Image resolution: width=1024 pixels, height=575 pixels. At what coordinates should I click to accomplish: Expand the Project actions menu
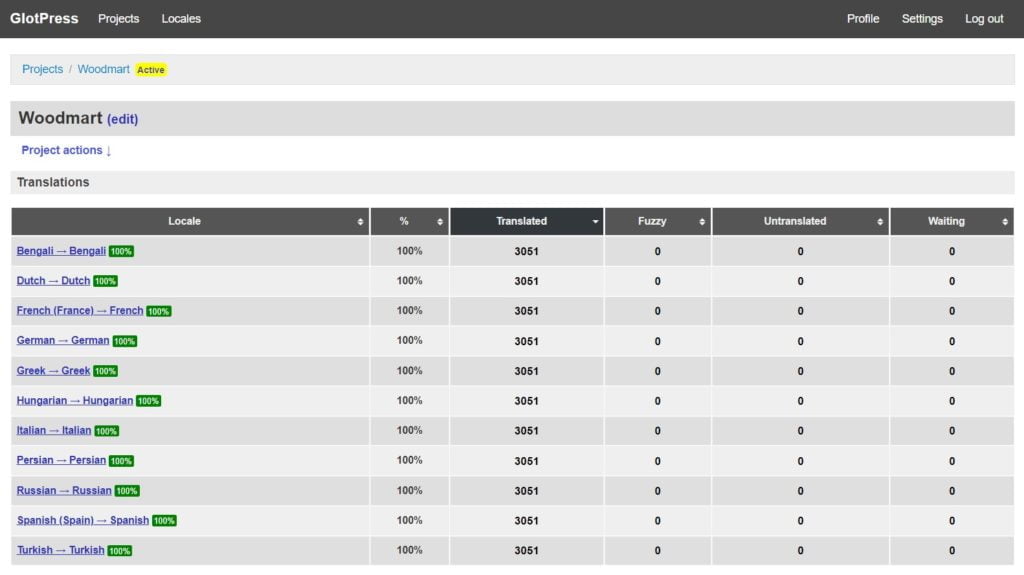(x=66, y=150)
